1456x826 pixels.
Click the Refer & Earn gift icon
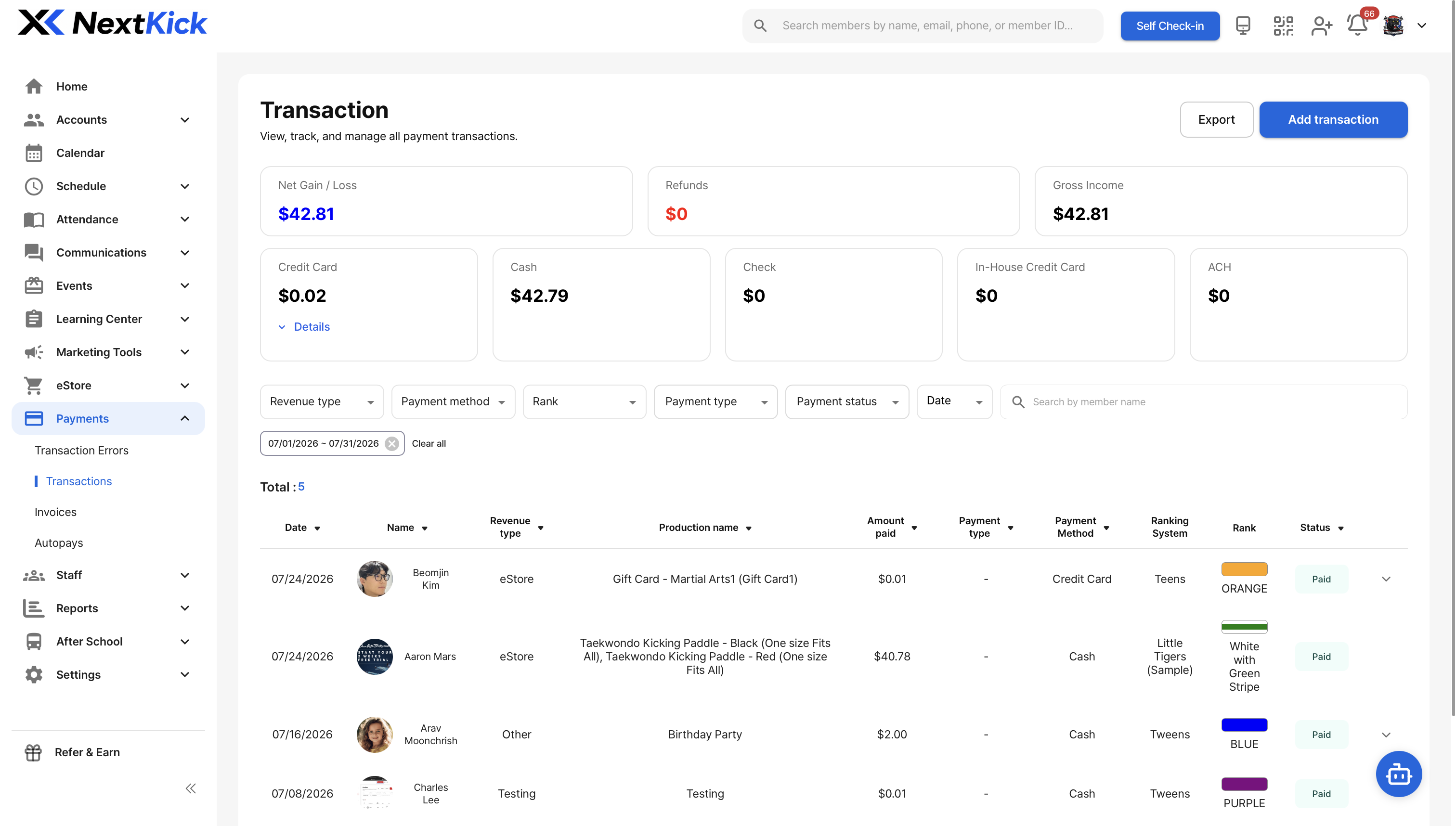pos(34,752)
